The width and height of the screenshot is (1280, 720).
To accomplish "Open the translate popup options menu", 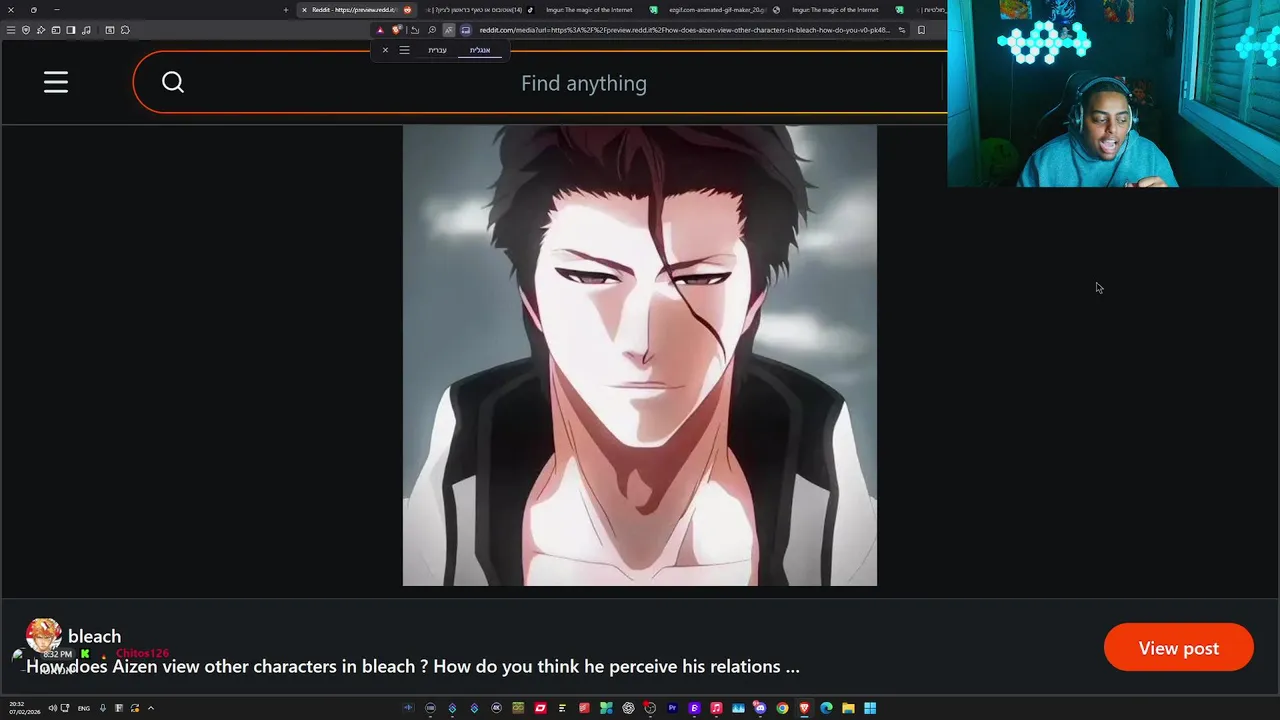I will click(x=404, y=50).
